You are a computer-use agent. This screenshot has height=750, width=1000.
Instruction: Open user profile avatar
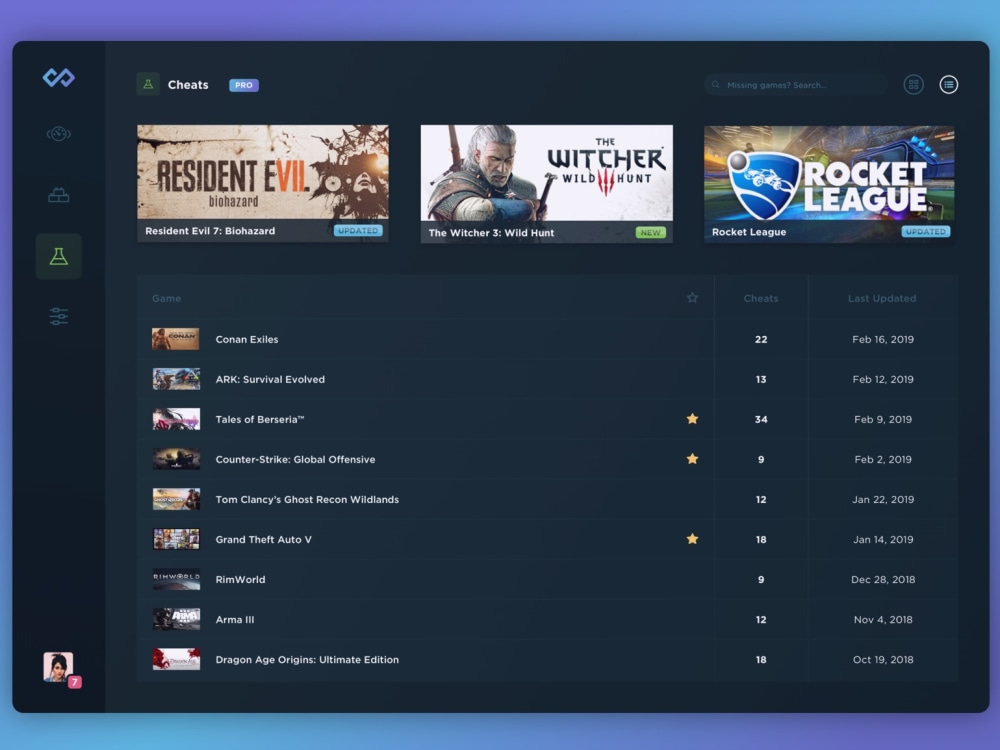[58, 667]
